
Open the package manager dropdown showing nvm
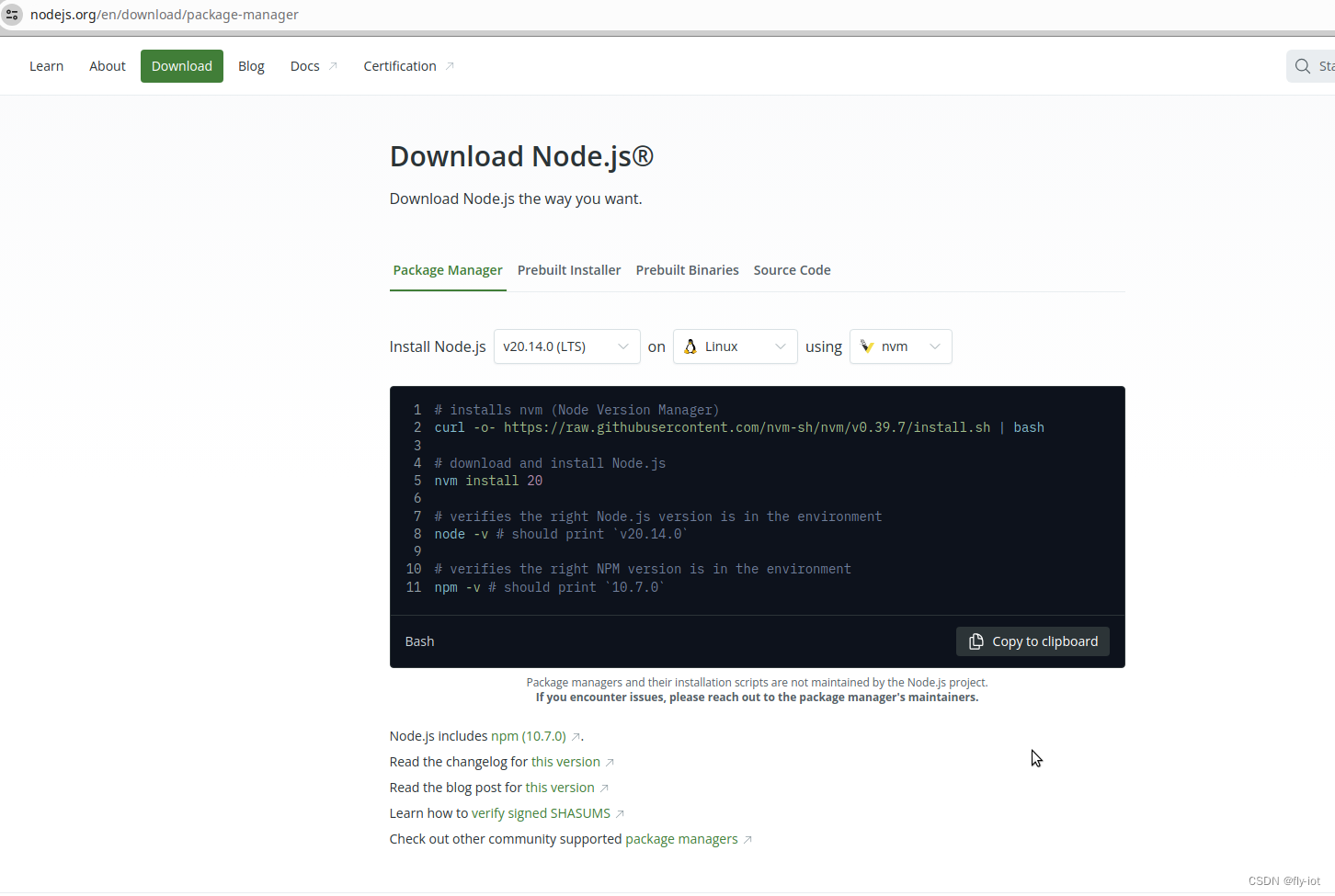(900, 346)
